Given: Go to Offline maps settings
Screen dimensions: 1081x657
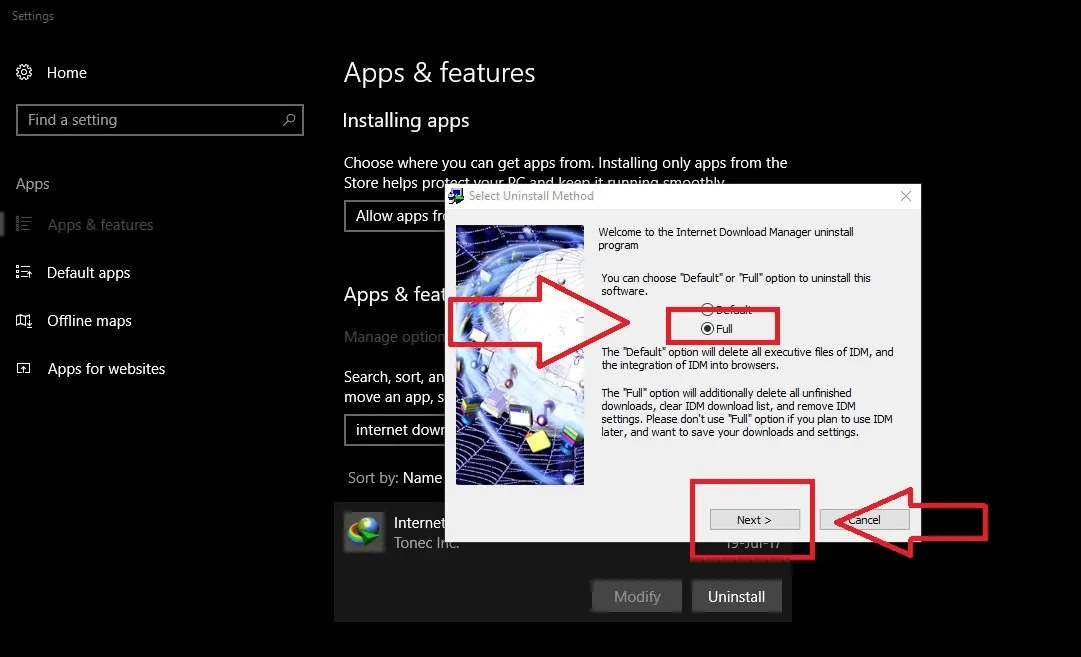Looking at the screenshot, I should pyautogui.click(x=89, y=321).
